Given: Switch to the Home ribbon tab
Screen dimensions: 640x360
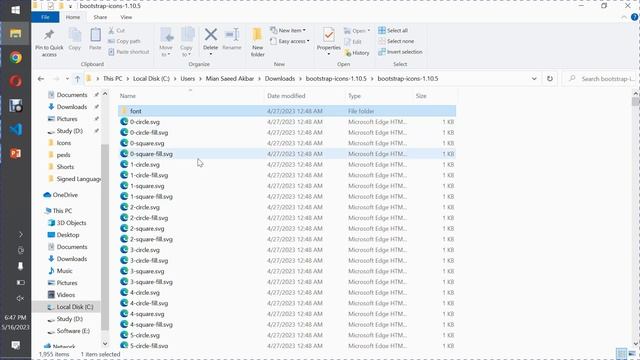Looking at the screenshot, I should click(x=73, y=17).
